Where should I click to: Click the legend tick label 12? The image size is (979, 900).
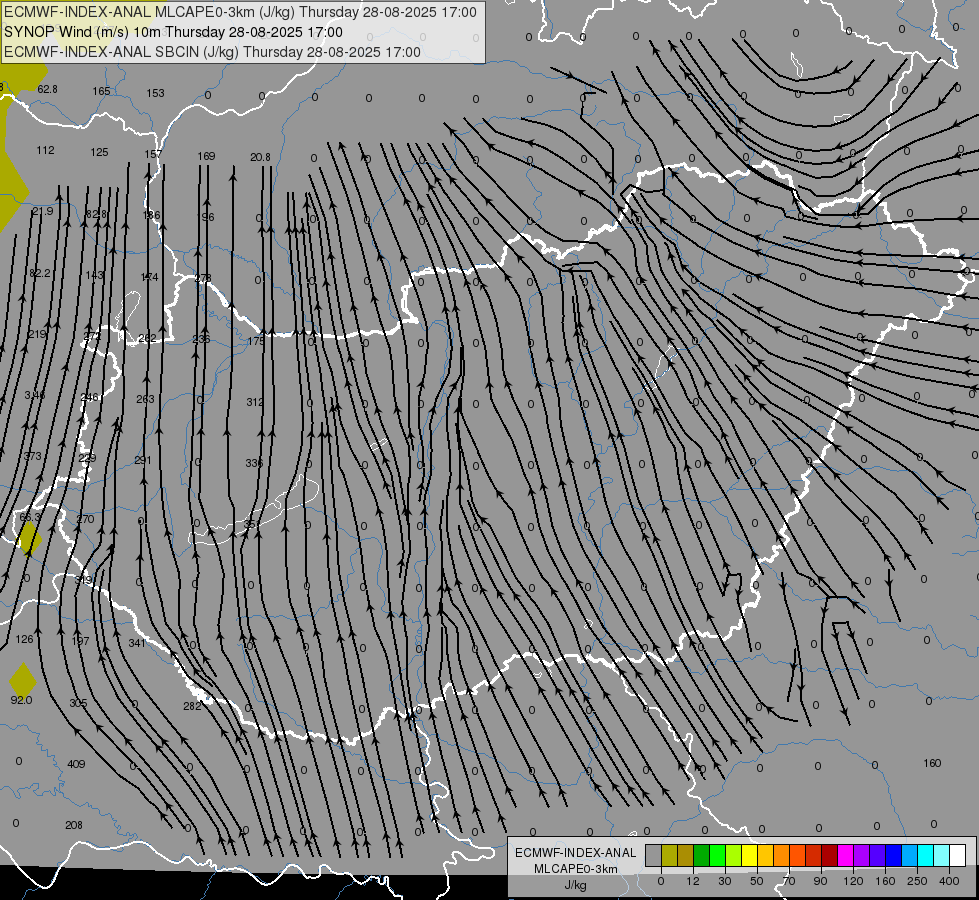point(692,881)
